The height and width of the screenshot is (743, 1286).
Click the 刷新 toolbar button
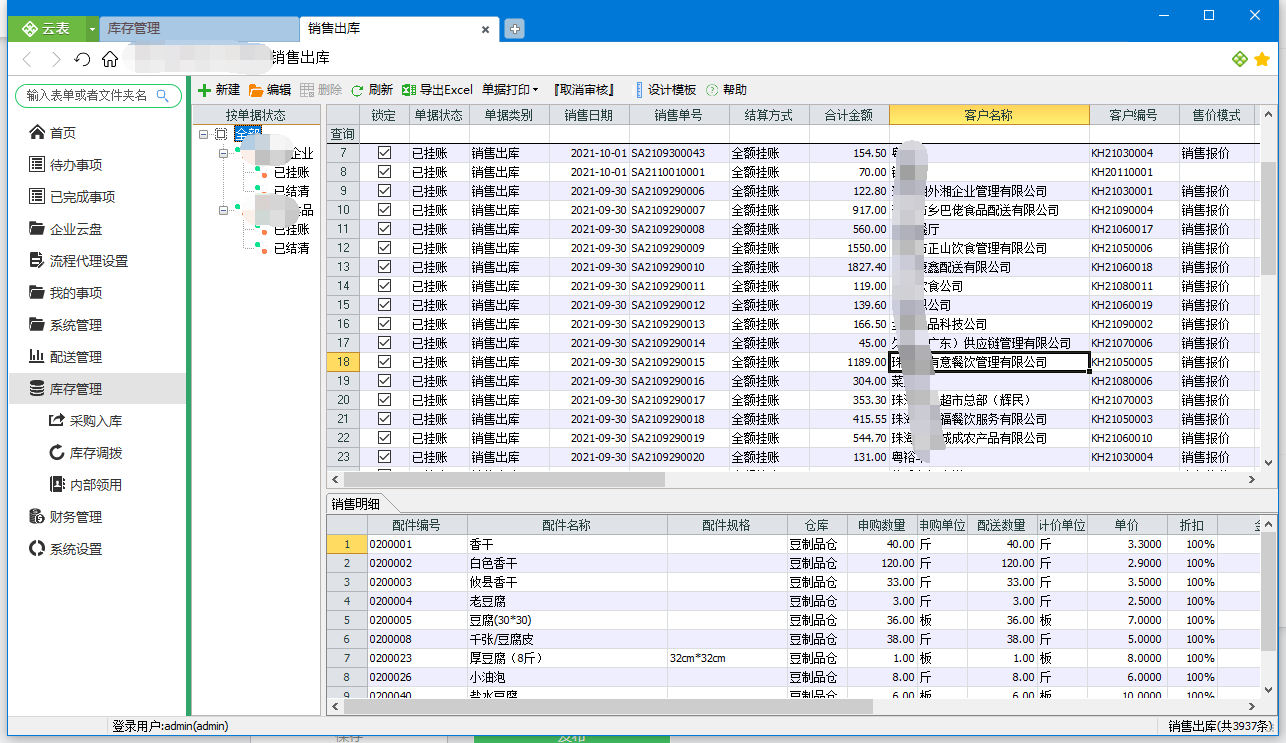pyautogui.click(x=372, y=90)
